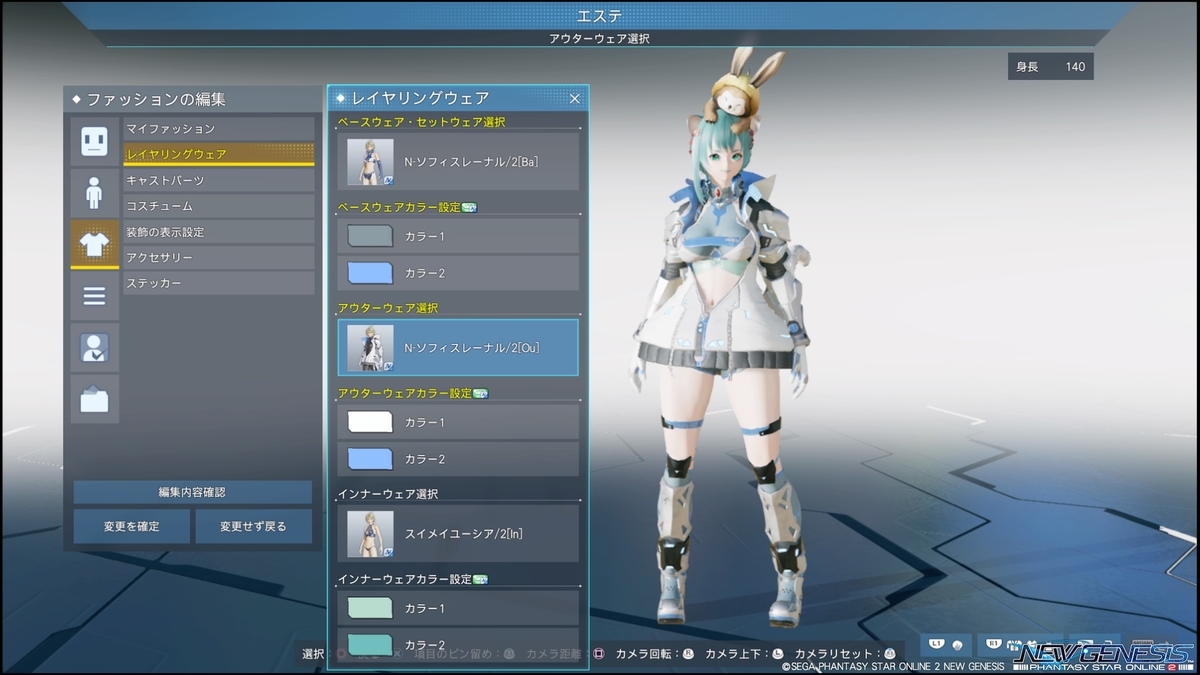Click the 編集内容確認 button
Viewport: 1200px width, 675px height.
click(192, 492)
